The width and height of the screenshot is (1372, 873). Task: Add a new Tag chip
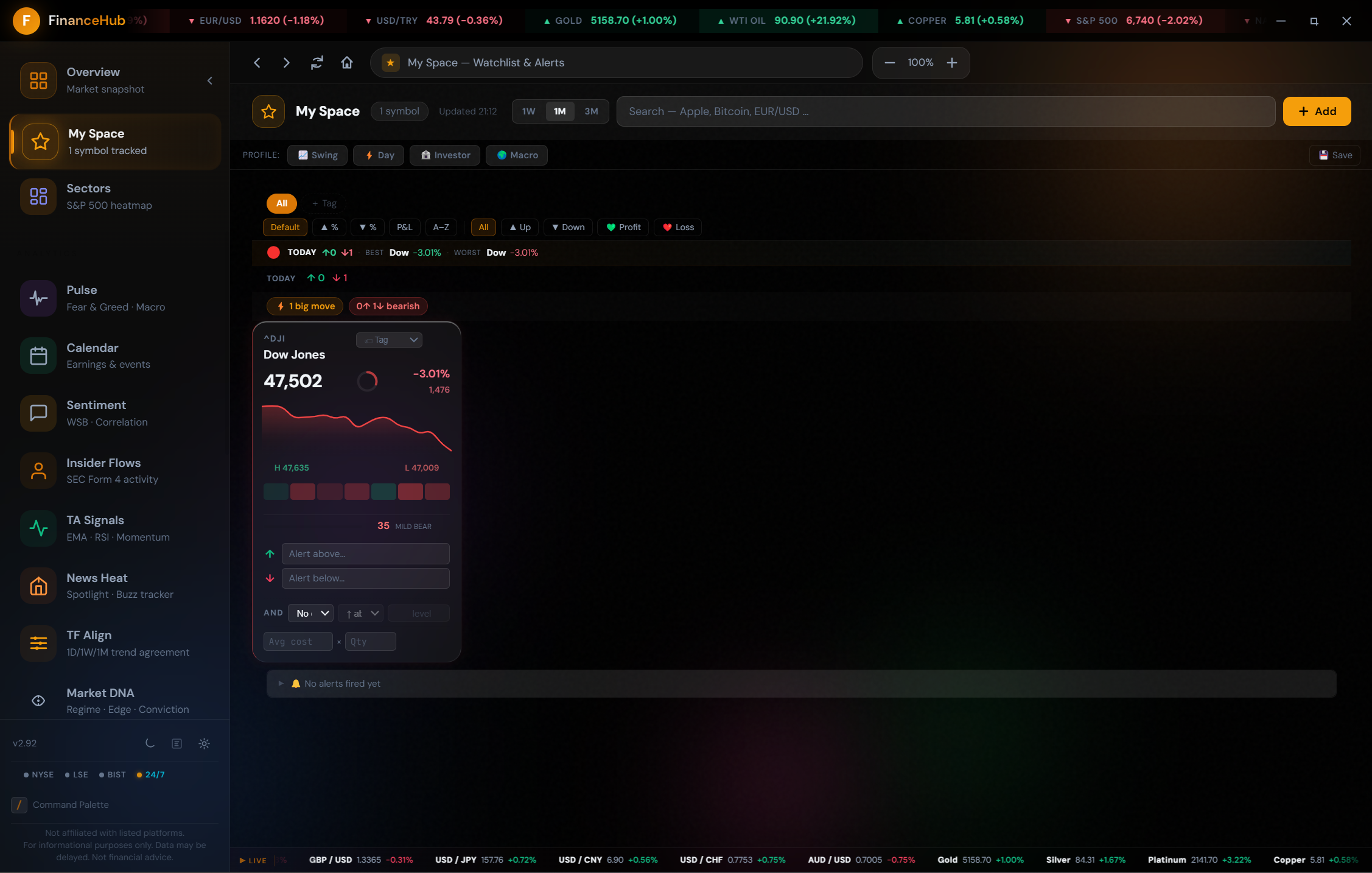[x=324, y=203]
